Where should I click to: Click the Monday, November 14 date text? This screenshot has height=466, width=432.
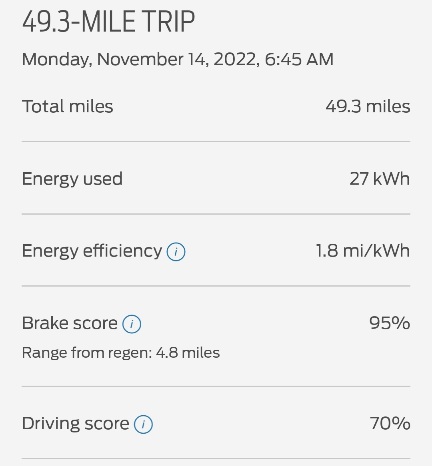[116, 60]
